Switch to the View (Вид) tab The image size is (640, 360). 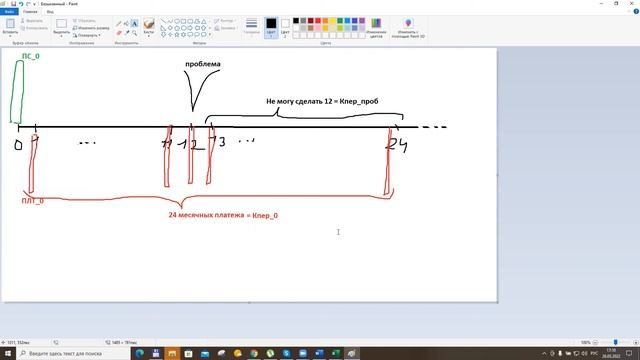(x=50, y=11)
